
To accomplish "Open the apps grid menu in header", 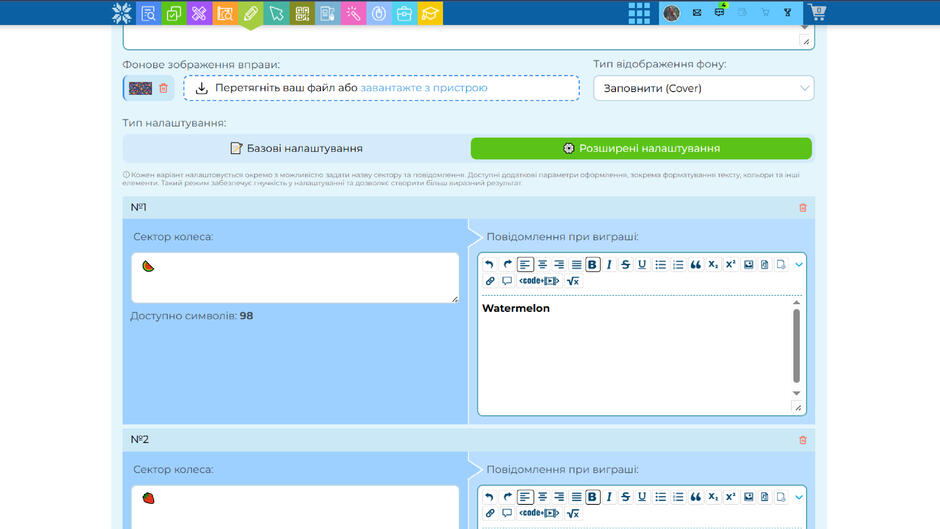I will point(639,13).
